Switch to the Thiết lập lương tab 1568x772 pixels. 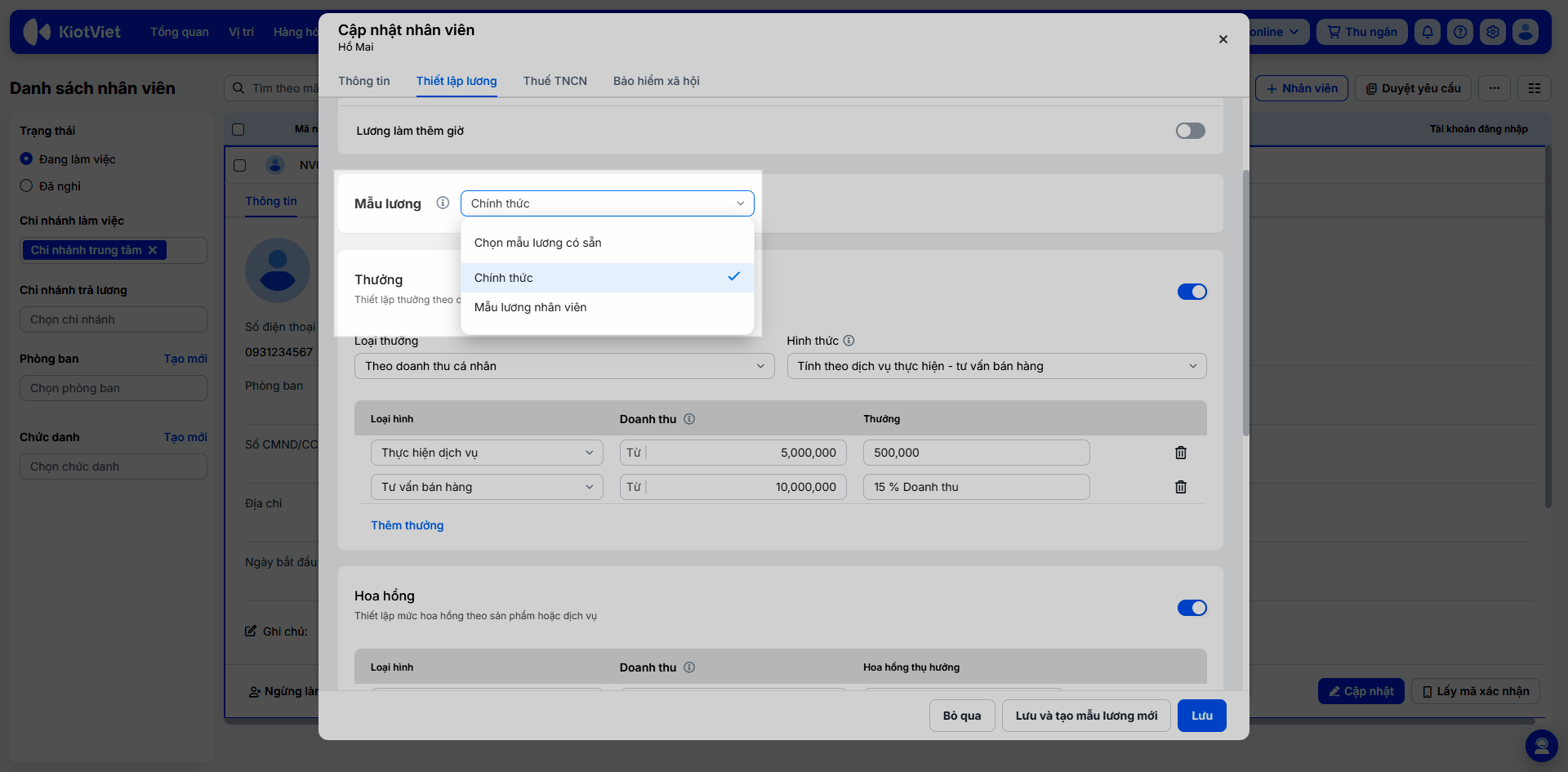[457, 81]
